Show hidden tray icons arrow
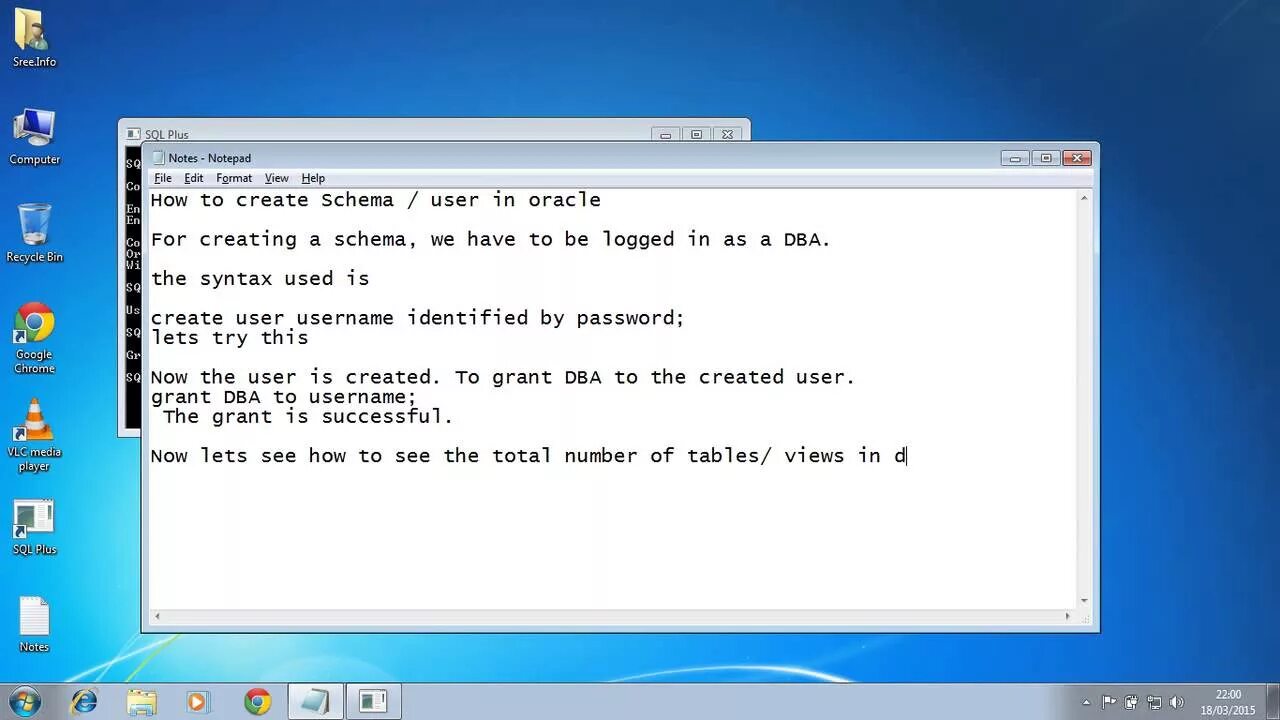Screen dimensions: 1280x720 (1086, 702)
